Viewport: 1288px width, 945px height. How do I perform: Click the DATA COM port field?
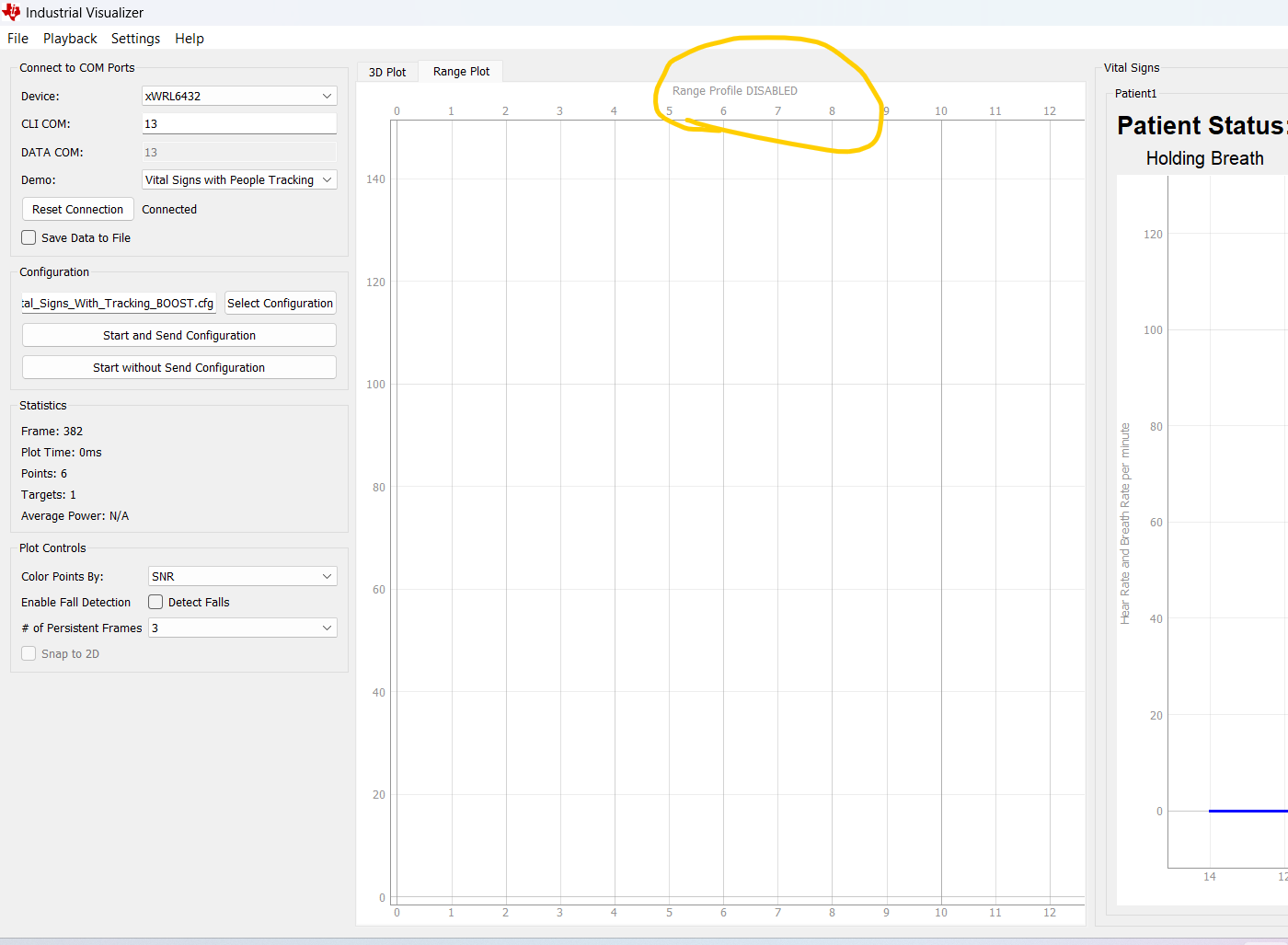point(239,152)
